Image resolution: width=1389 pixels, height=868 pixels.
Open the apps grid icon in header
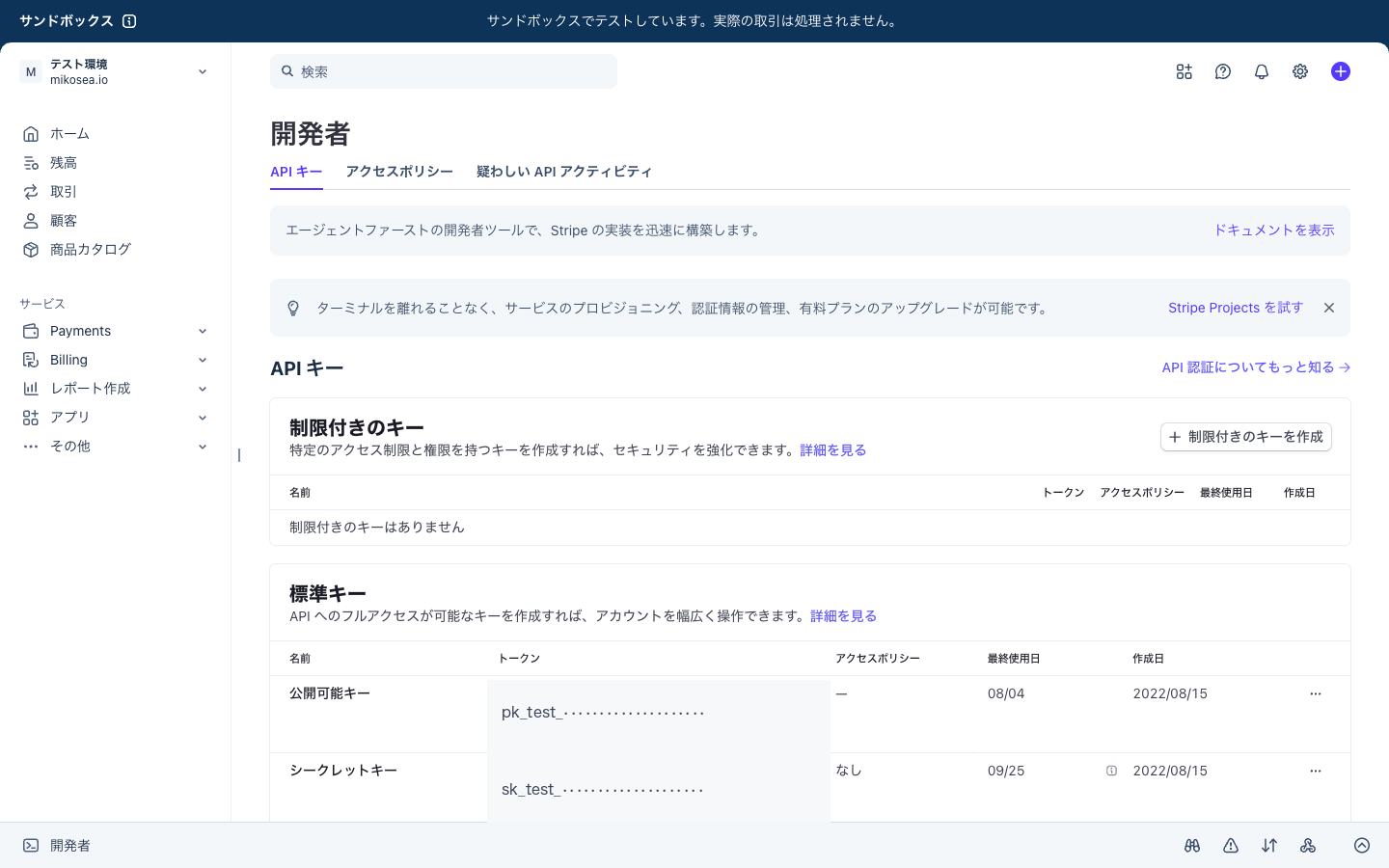pos(1185,71)
